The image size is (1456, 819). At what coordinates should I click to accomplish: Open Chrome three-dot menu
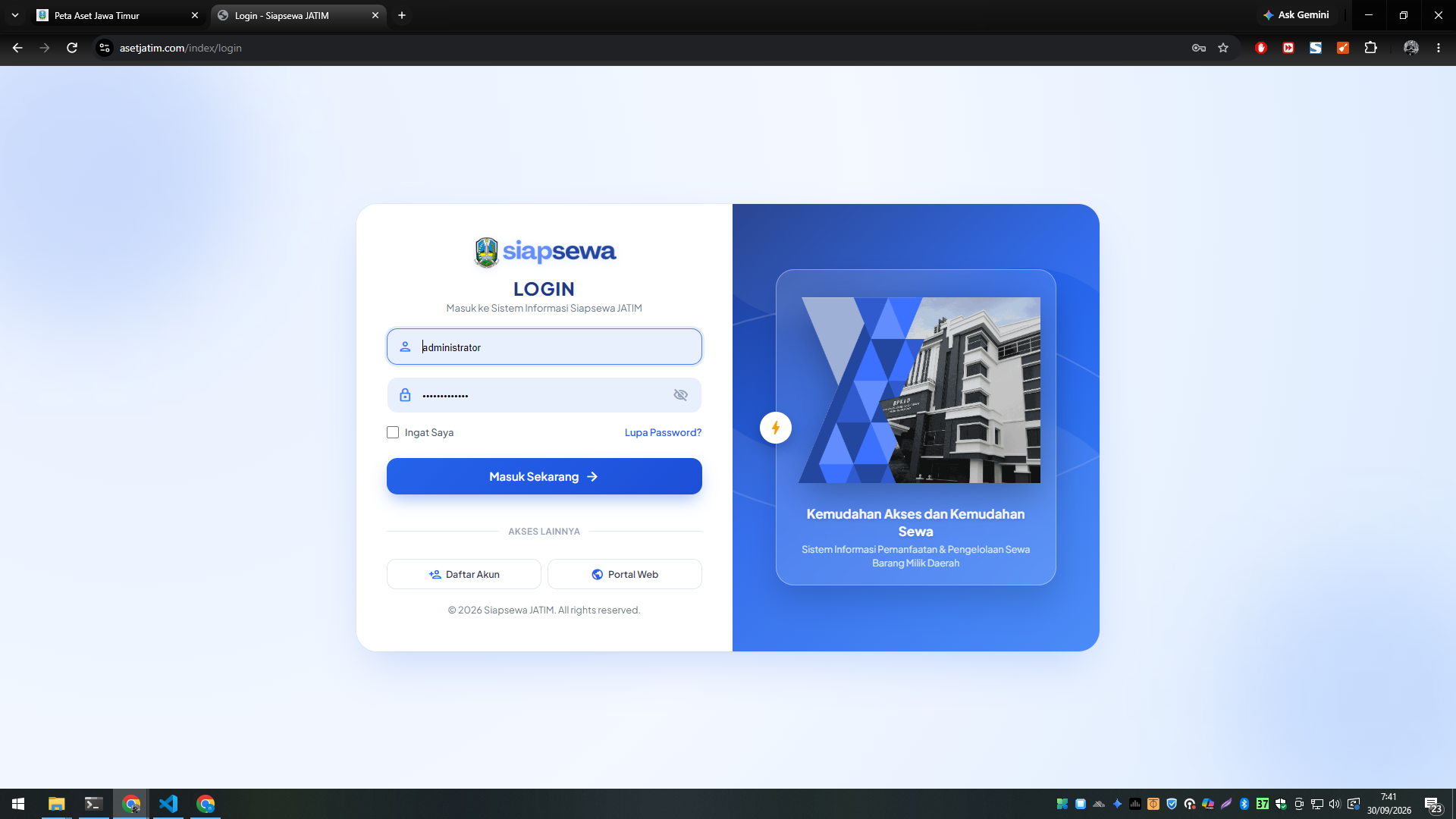[x=1439, y=48]
